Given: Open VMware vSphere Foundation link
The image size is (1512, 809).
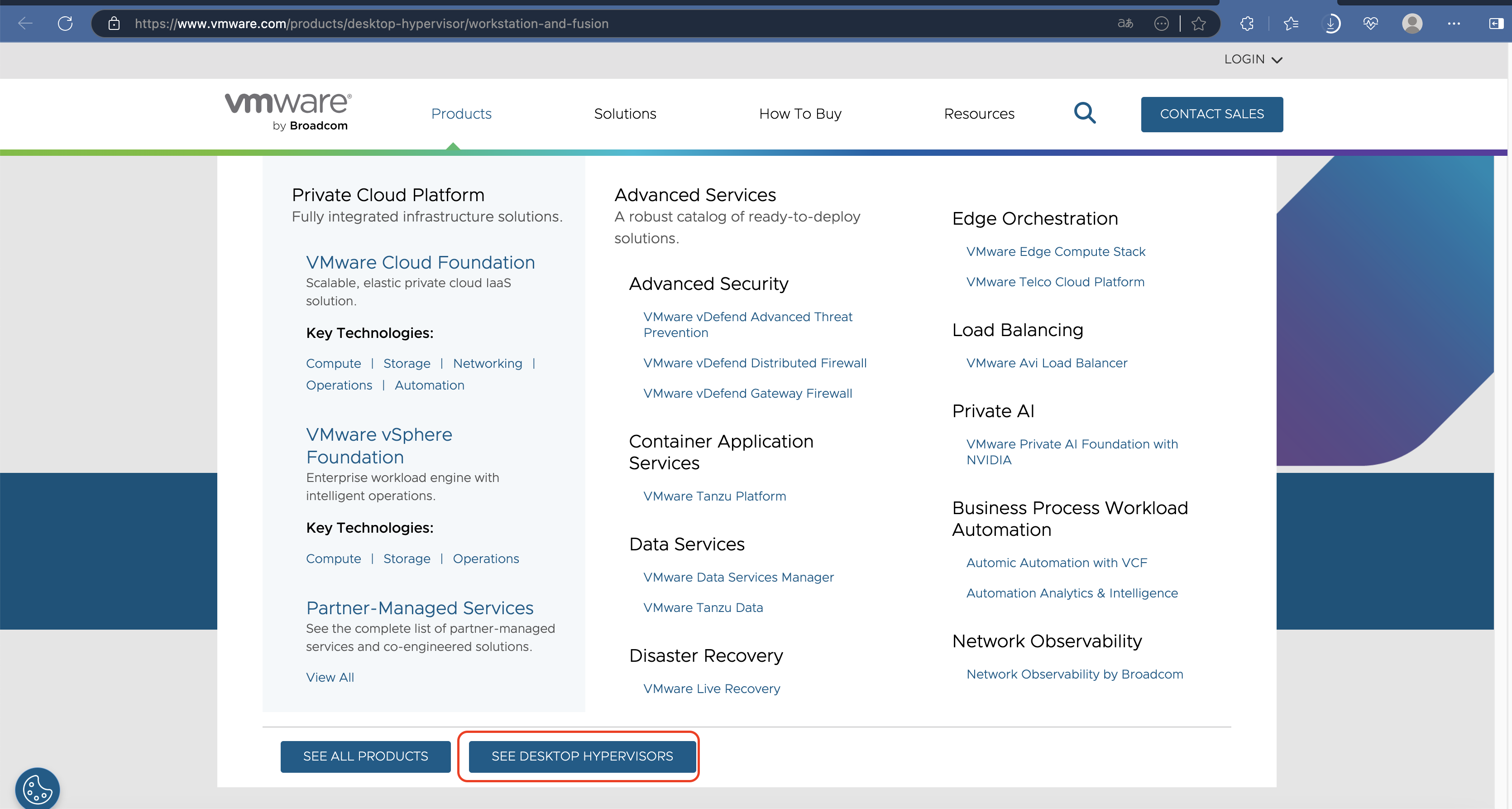Looking at the screenshot, I should pos(379,445).
